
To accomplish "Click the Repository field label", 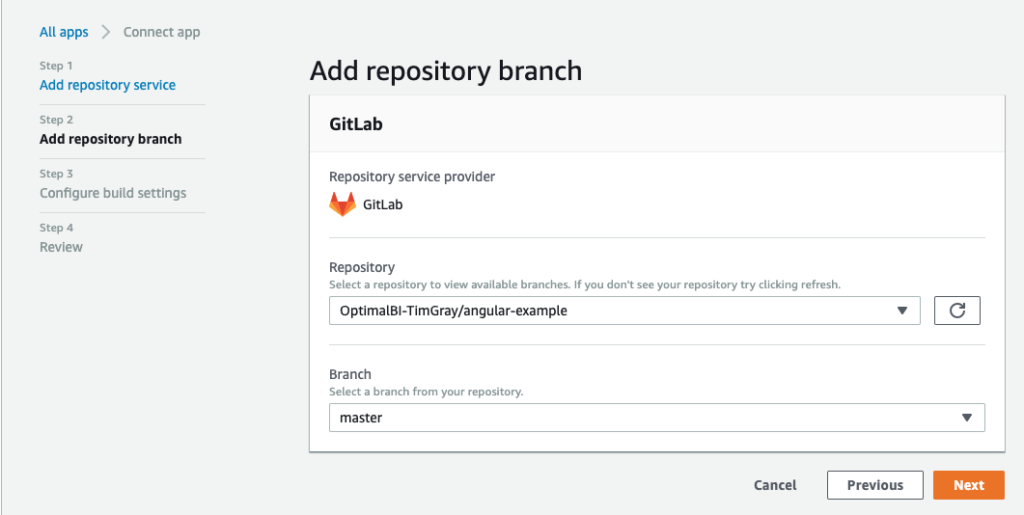I will [x=362, y=267].
